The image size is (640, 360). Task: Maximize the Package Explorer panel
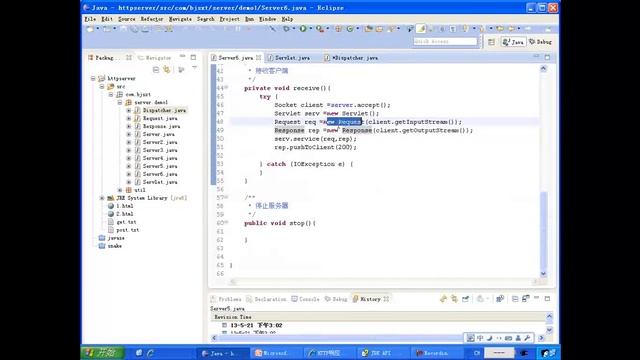point(193,57)
